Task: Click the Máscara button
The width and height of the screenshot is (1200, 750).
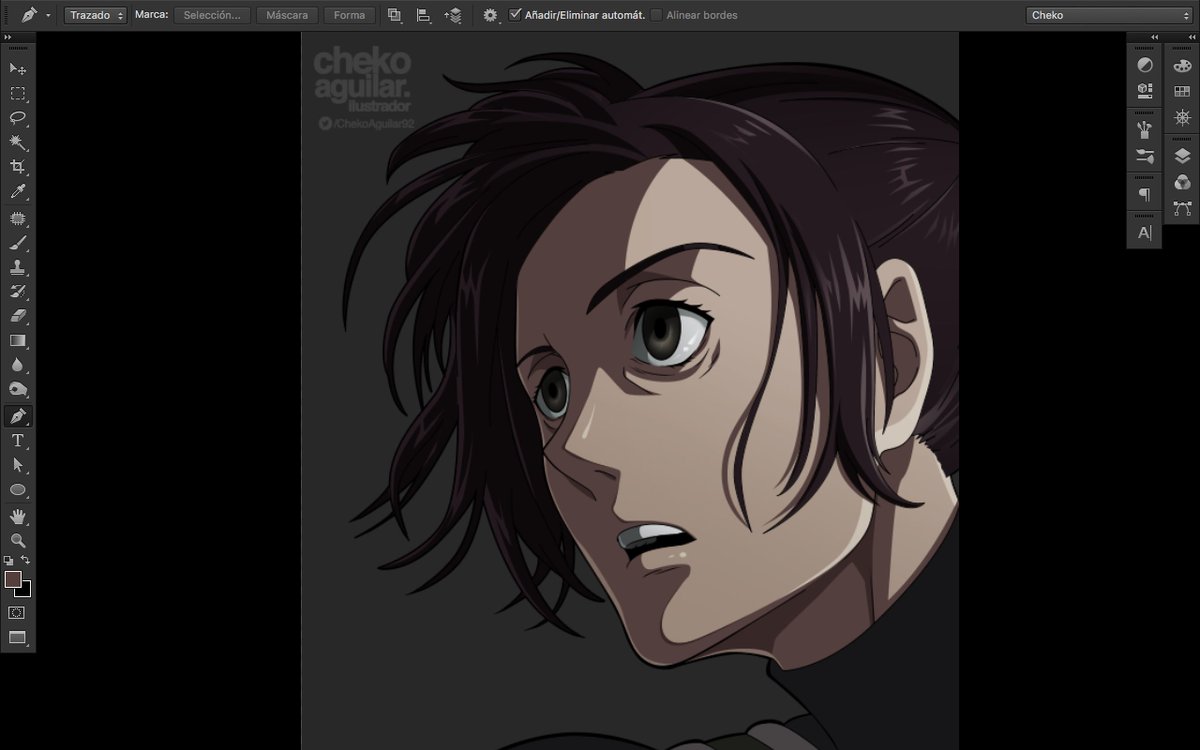Action: pyautogui.click(x=287, y=15)
